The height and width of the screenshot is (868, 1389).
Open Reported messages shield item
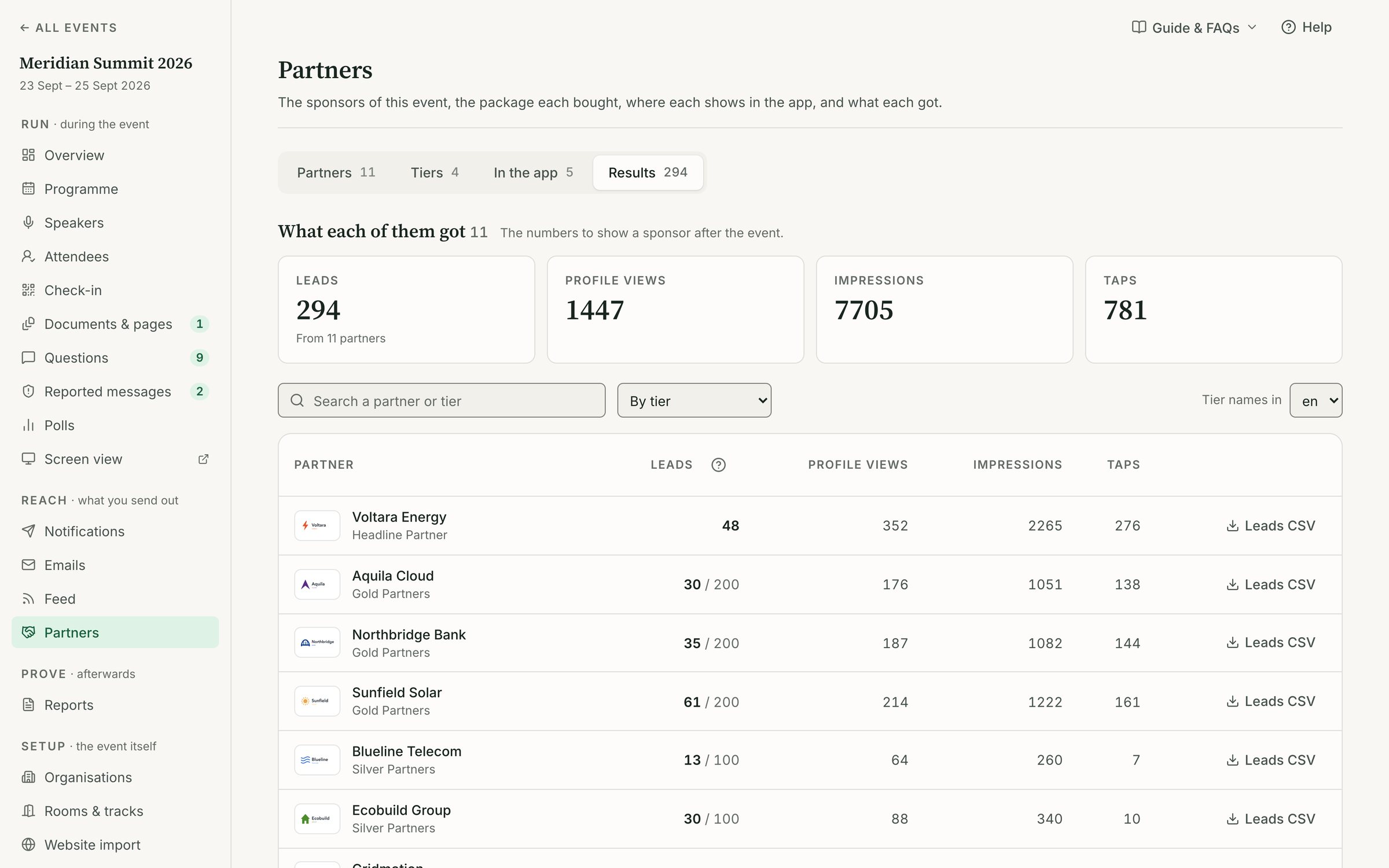pos(115,391)
